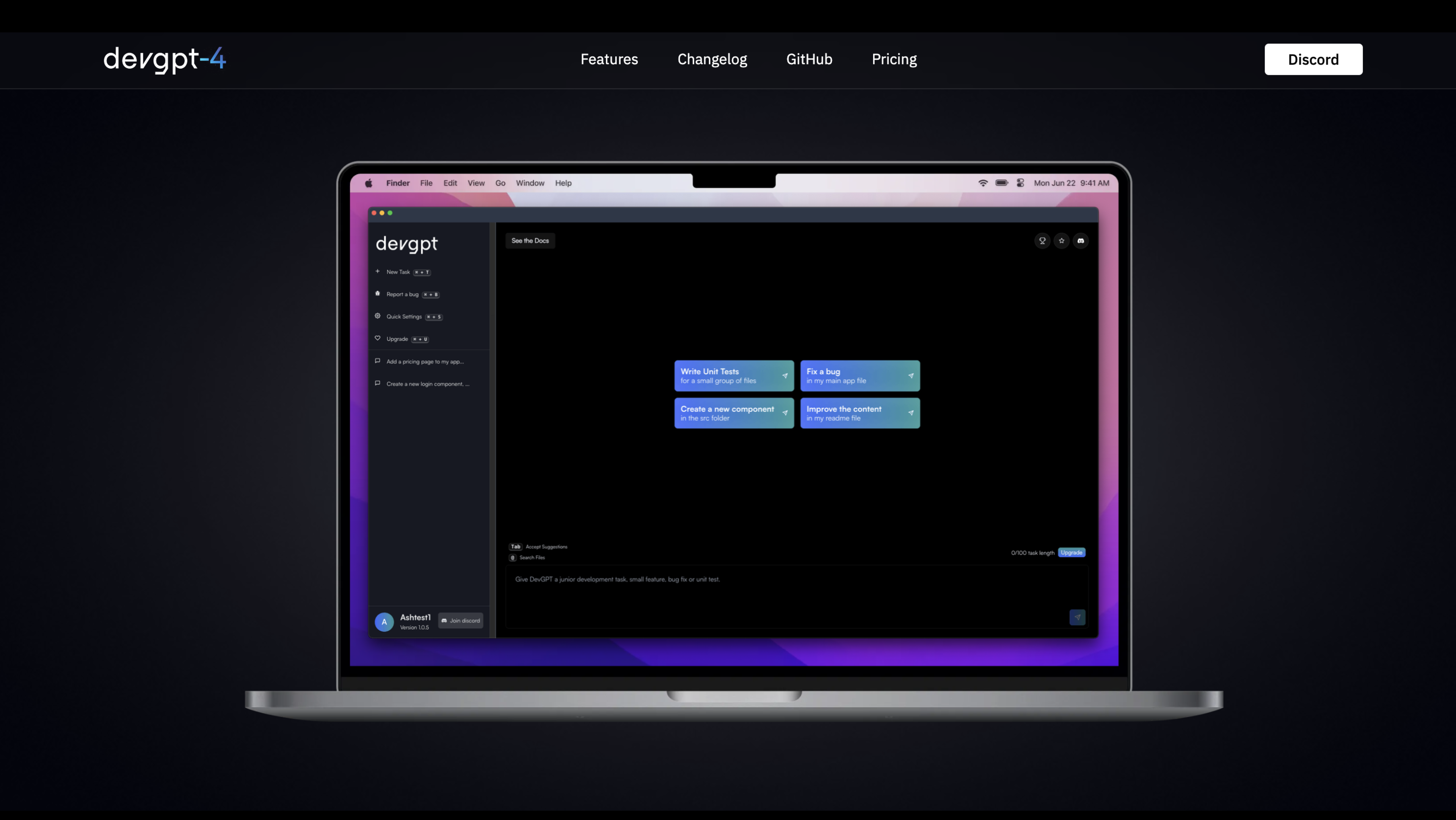
Task: Click the white Discord button
Action: [1313, 60]
